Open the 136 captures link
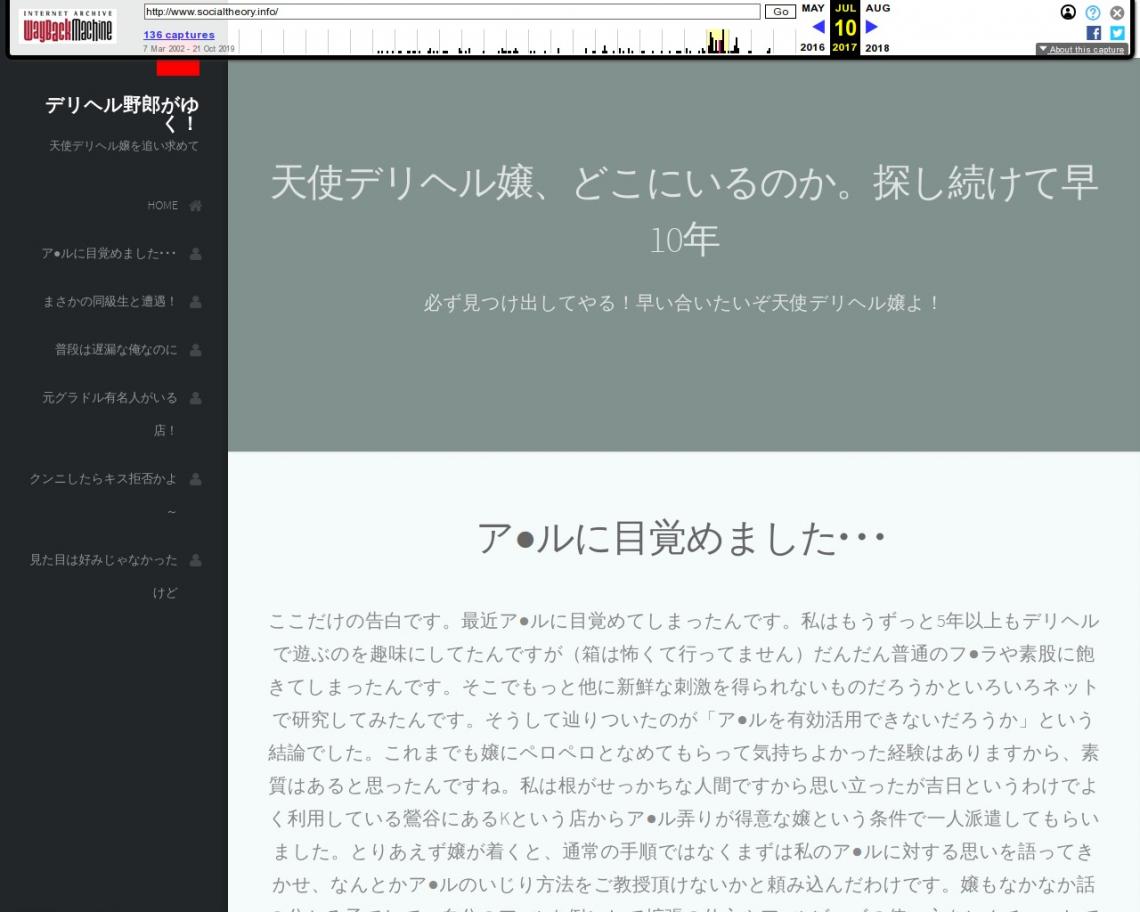This screenshot has height=912, width=1140. (x=179, y=34)
